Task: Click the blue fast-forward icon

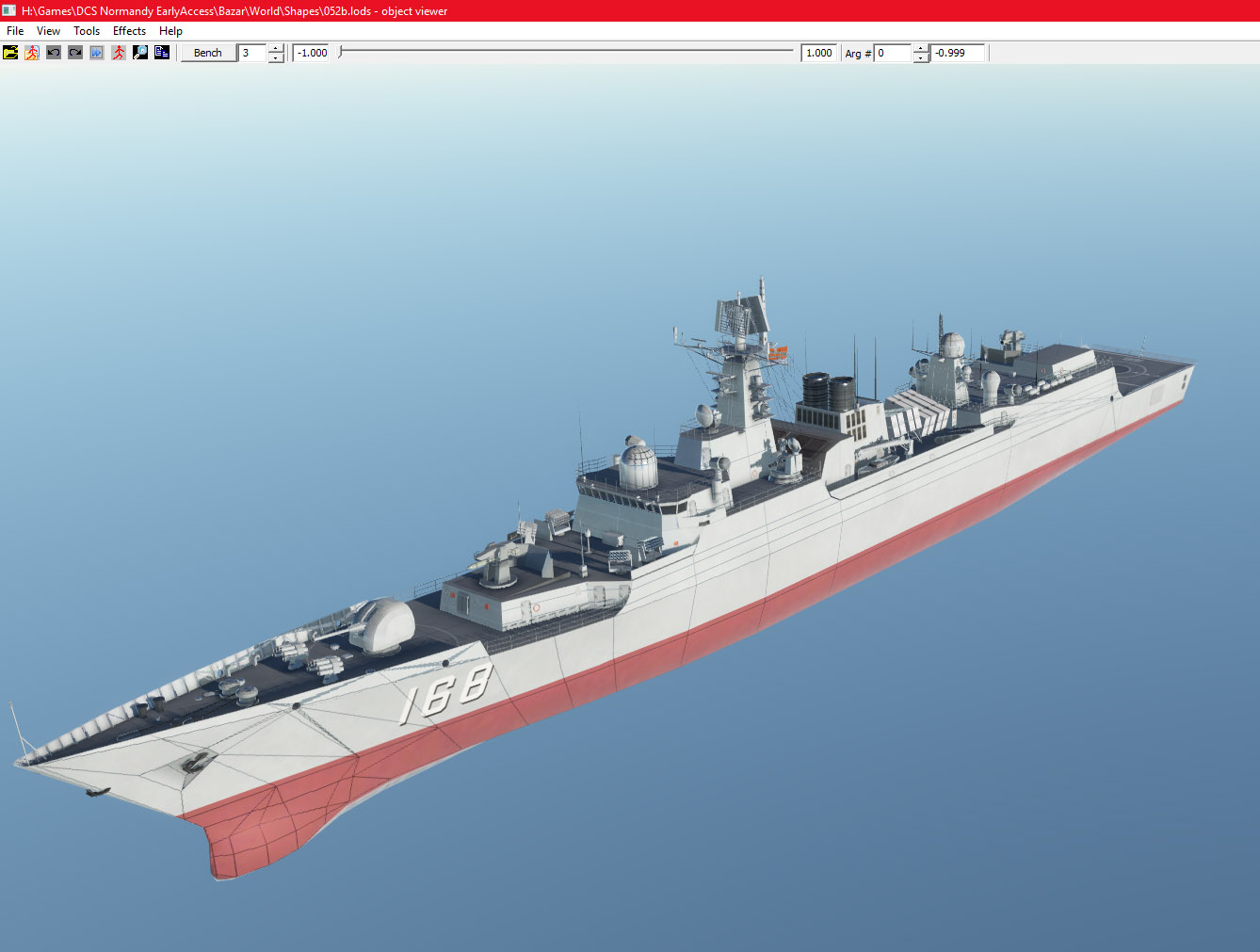Action: coord(97,53)
